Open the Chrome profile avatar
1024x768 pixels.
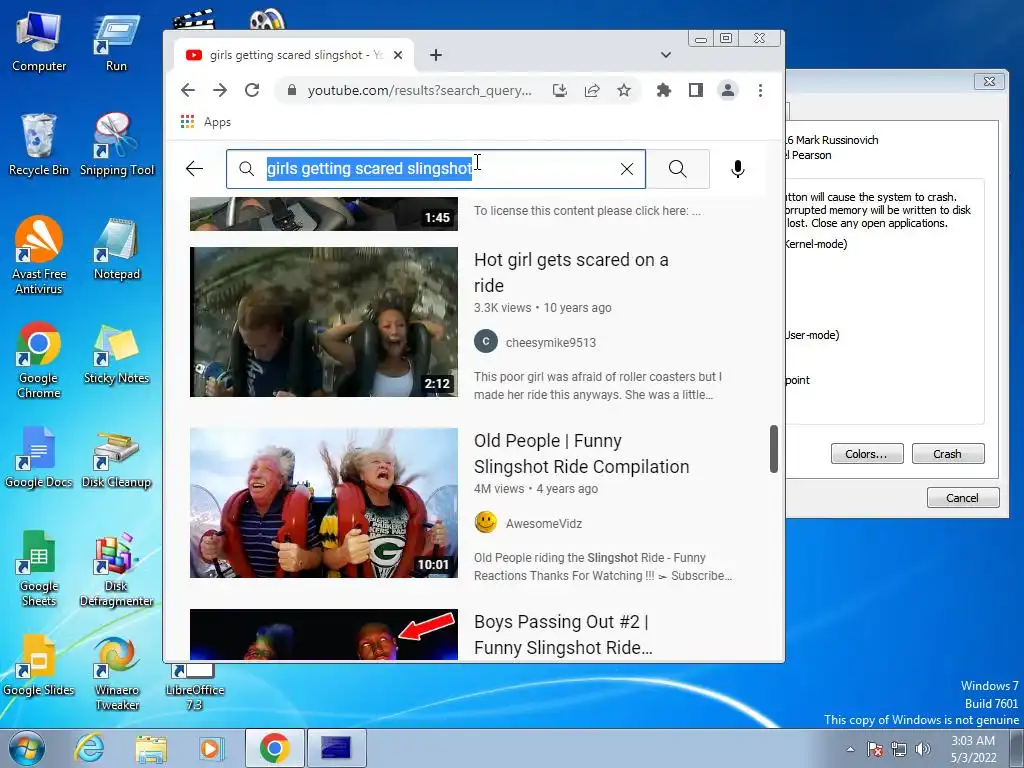pos(728,90)
